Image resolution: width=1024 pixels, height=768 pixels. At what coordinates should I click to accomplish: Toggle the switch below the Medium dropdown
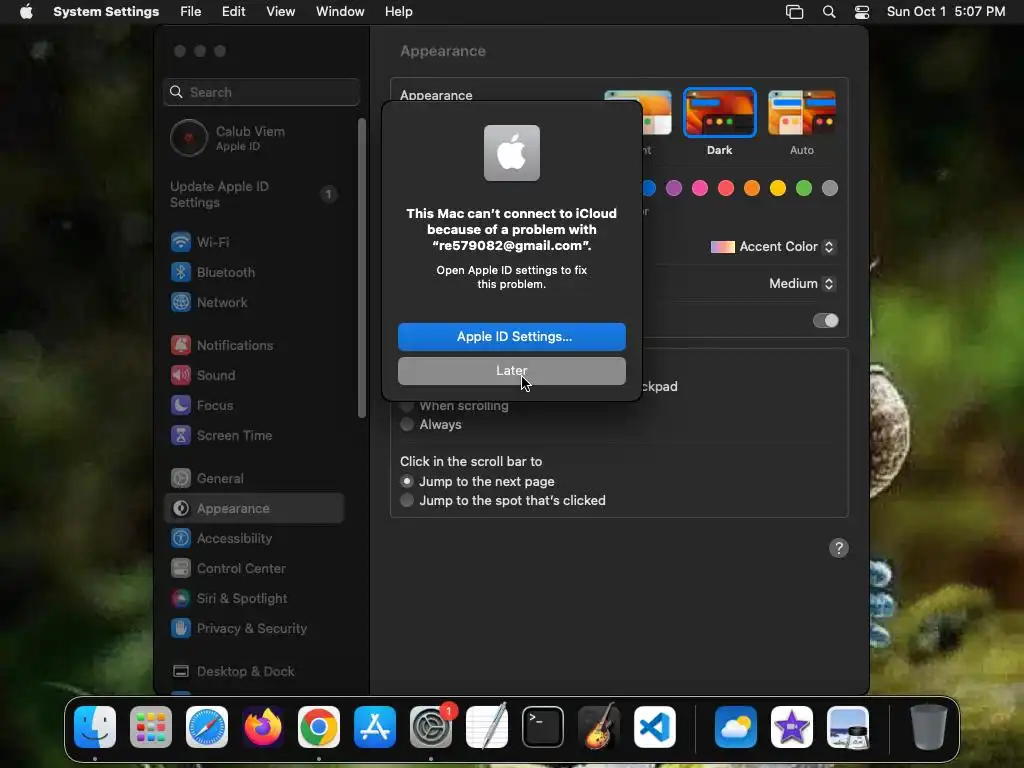825,321
